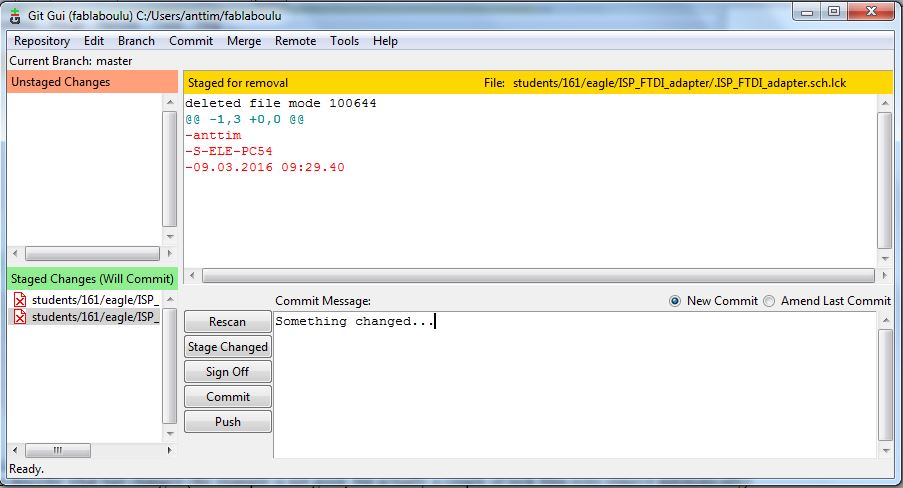The width and height of the screenshot is (903, 488).
Task: Minimize the Git Gui window
Action: (807, 12)
